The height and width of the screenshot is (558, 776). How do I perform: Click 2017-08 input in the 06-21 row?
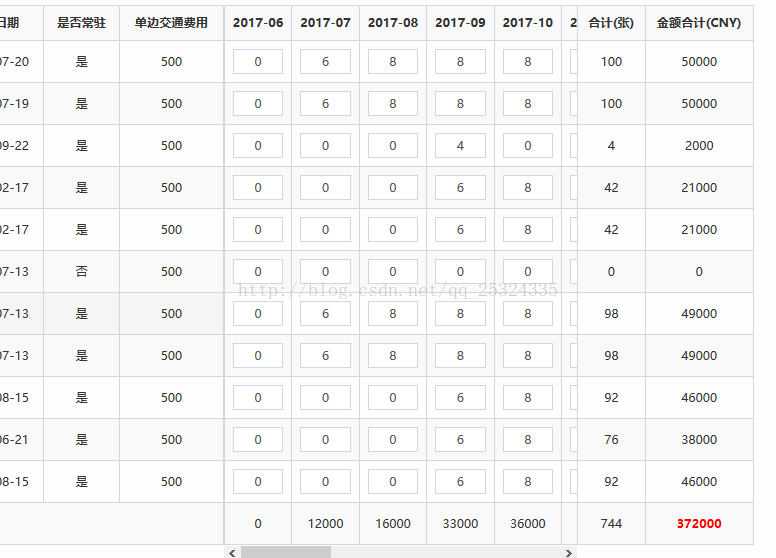click(392, 440)
